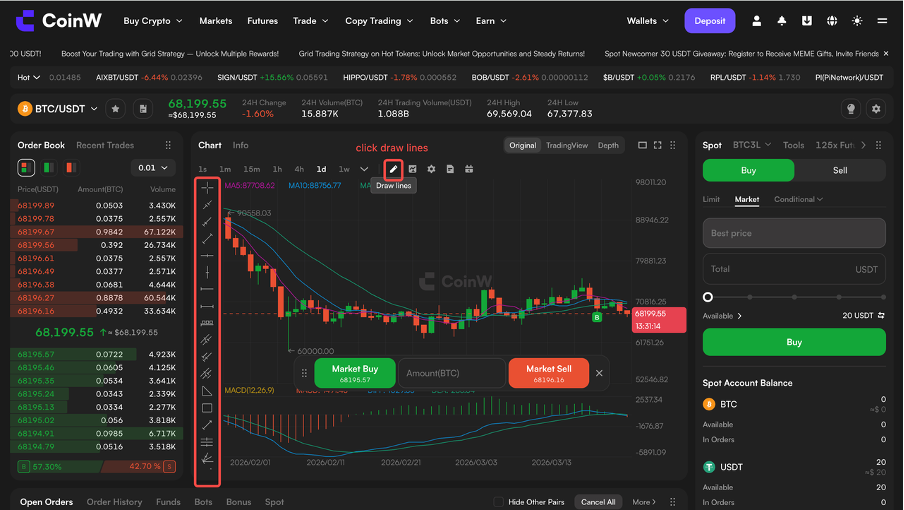The height and width of the screenshot is (510, 904).
Task: Select the triangle shape drawing tool
Action: click(x=207, y=391)
